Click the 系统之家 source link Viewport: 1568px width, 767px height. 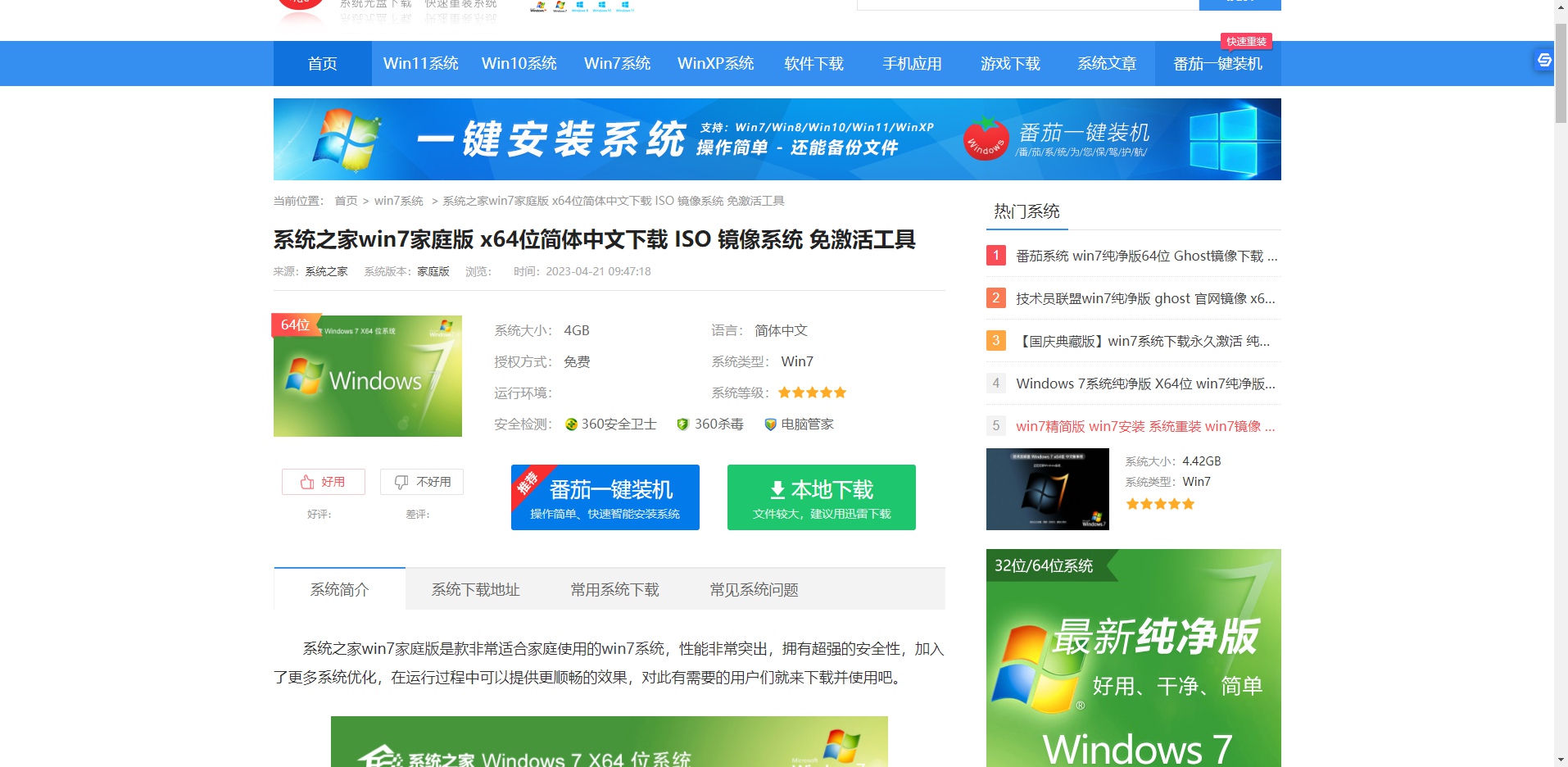pos(327,271)
